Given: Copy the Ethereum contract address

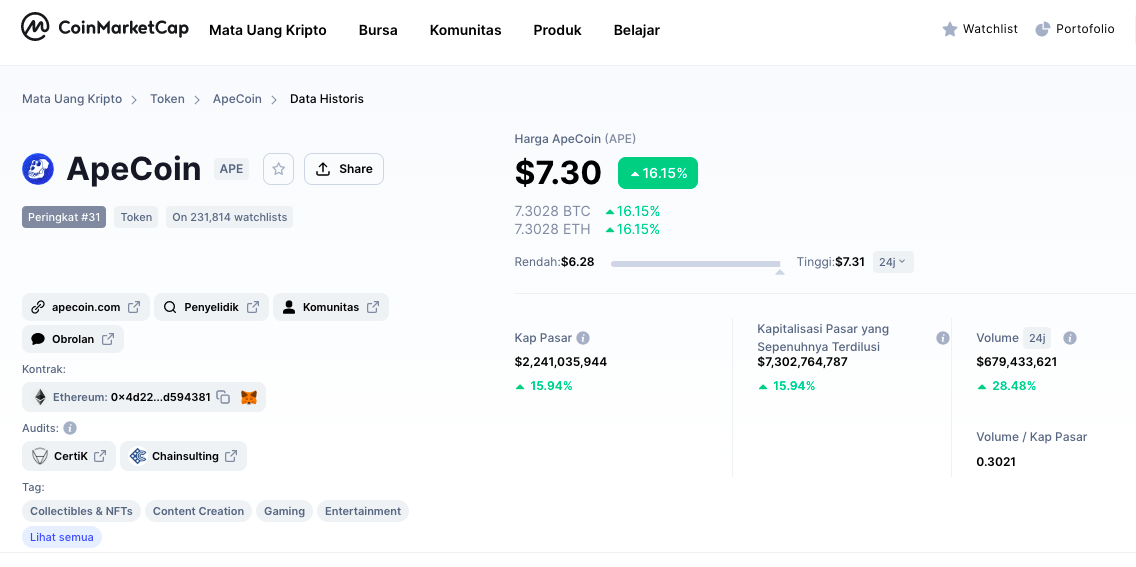Looking at the screenshot, I should tap(223, 397).
